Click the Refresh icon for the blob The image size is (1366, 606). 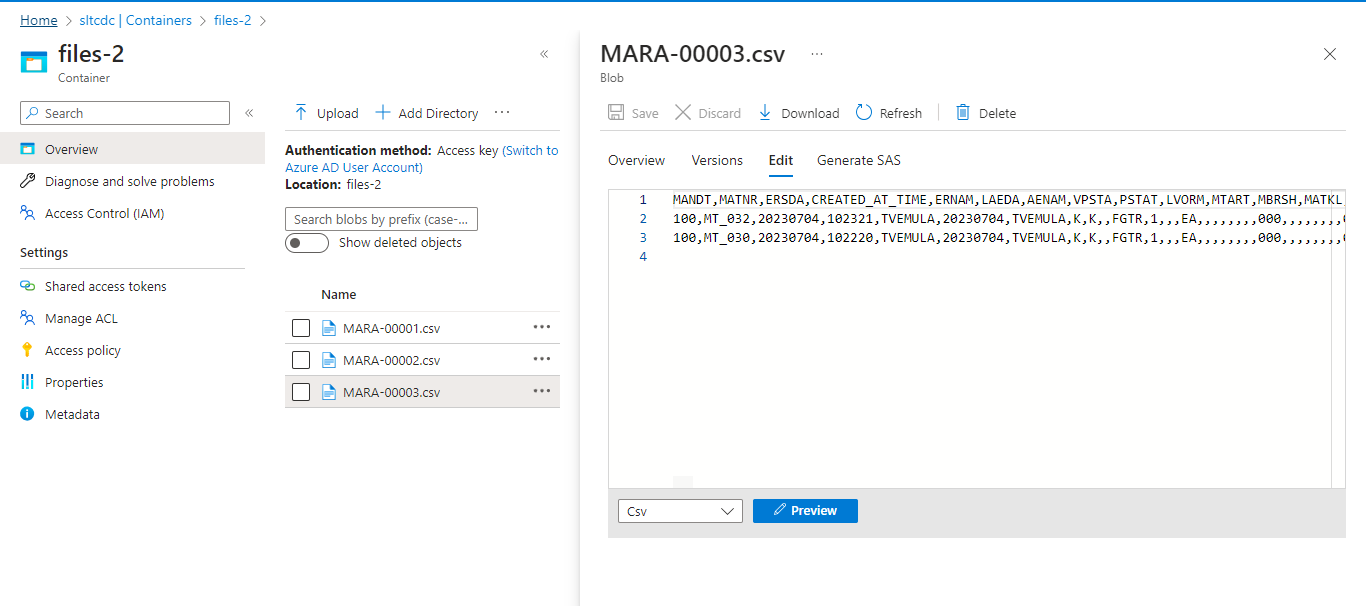(x=864, y=113)
